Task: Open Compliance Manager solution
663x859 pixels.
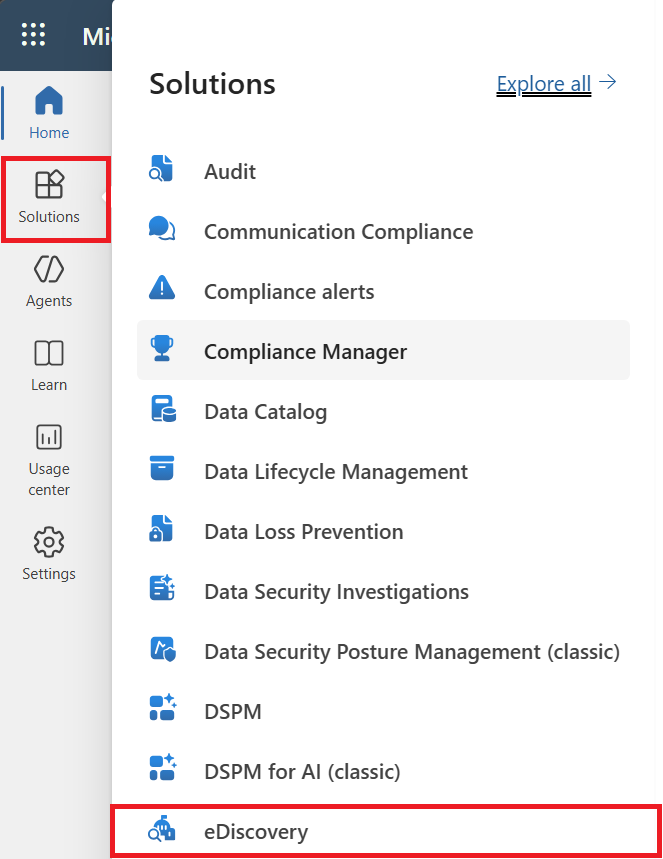Action: point(384,351)
